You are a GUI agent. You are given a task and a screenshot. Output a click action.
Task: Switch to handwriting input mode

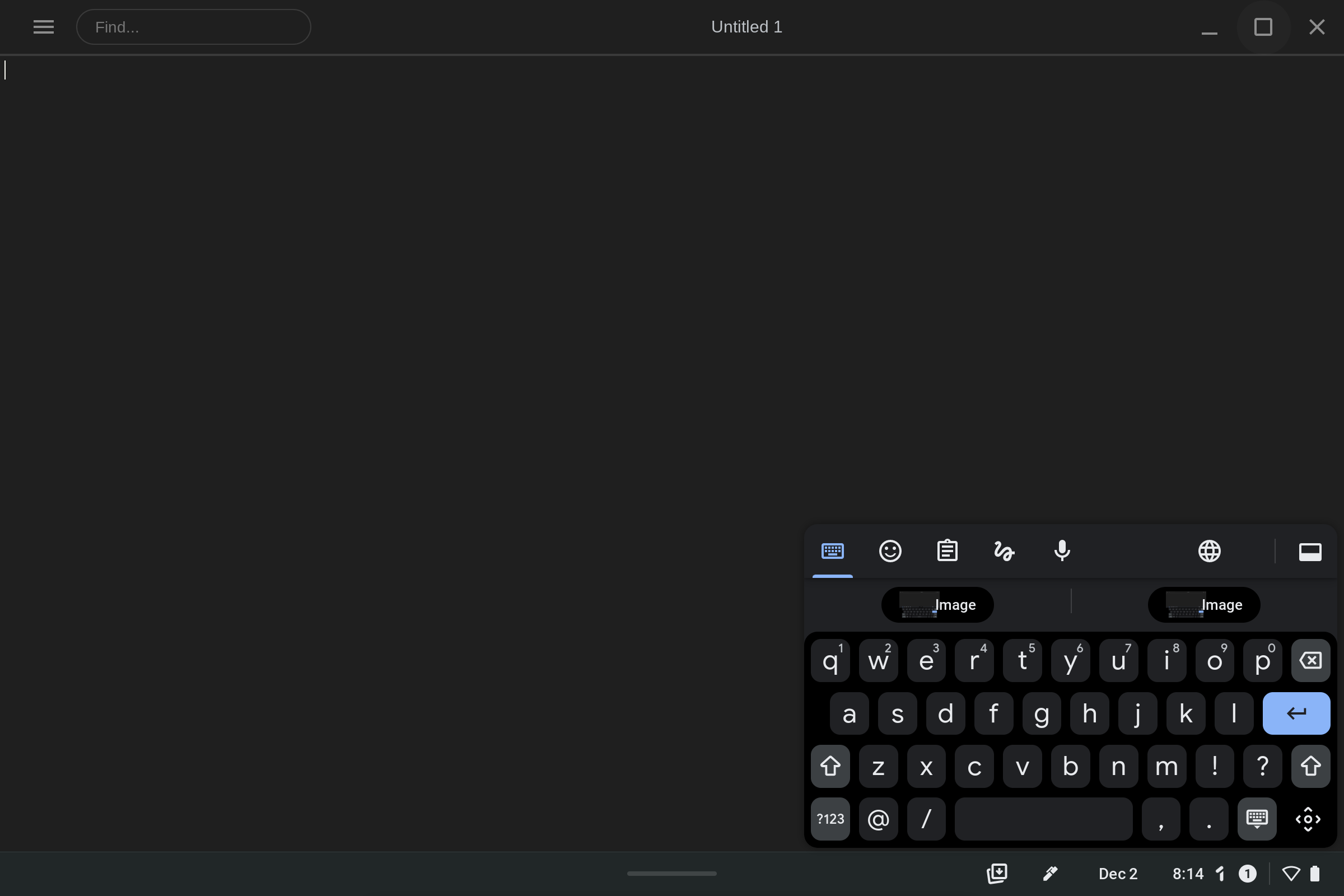1004,551
